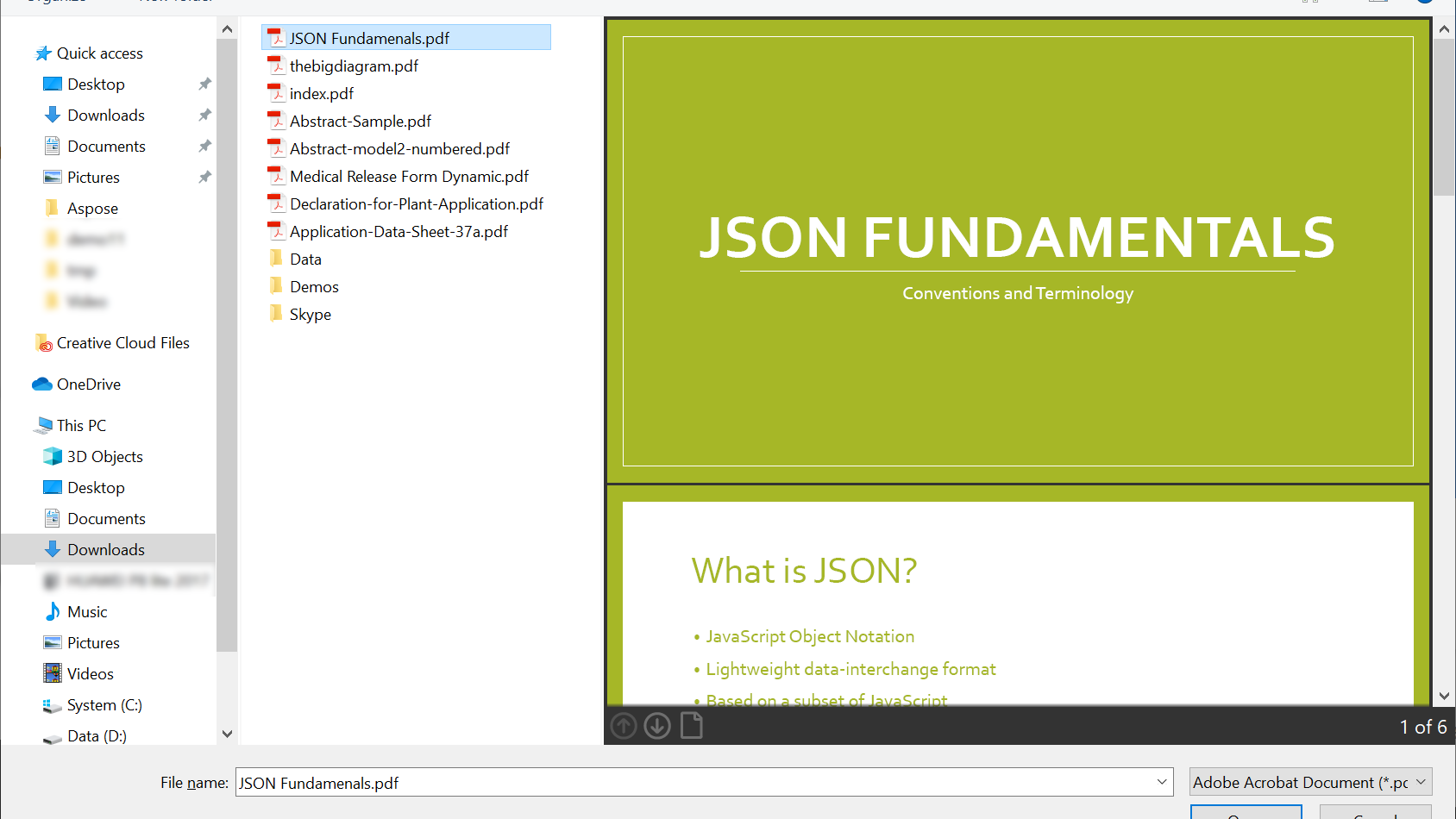
Task: Click preview pane scroll down arrow
Action: [x=1444, y=696]
